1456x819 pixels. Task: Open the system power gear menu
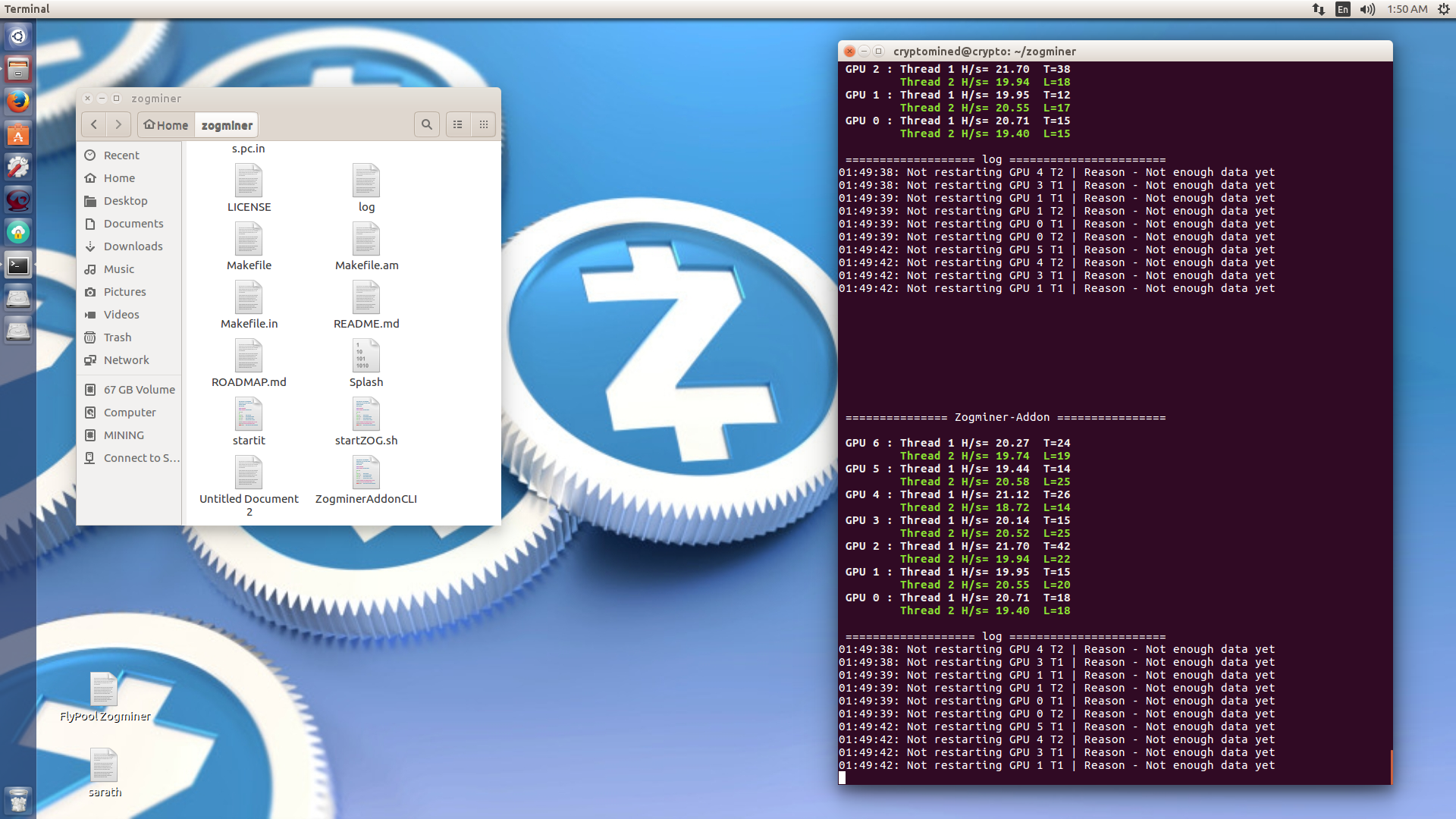[1444, 9]
